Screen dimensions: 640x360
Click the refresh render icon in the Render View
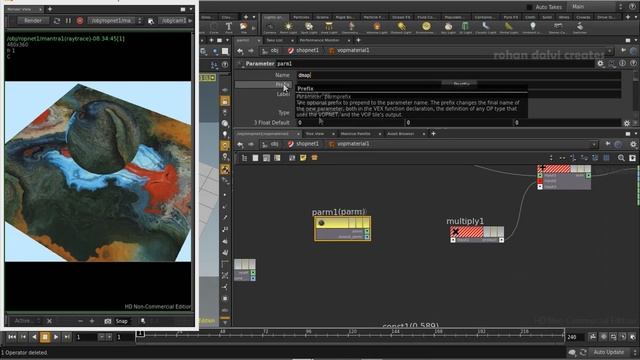[57, 20]
